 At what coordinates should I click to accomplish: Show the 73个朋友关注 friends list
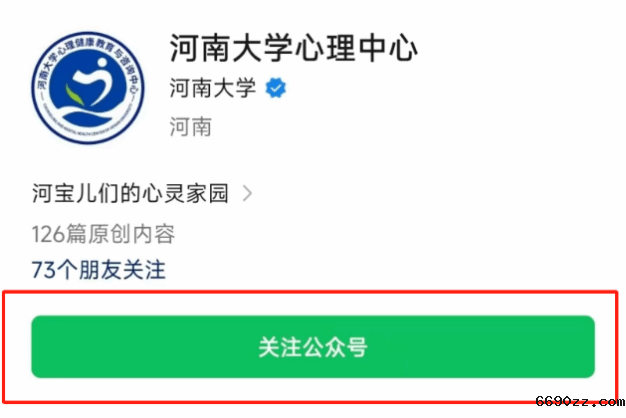(x=98, y=270)
